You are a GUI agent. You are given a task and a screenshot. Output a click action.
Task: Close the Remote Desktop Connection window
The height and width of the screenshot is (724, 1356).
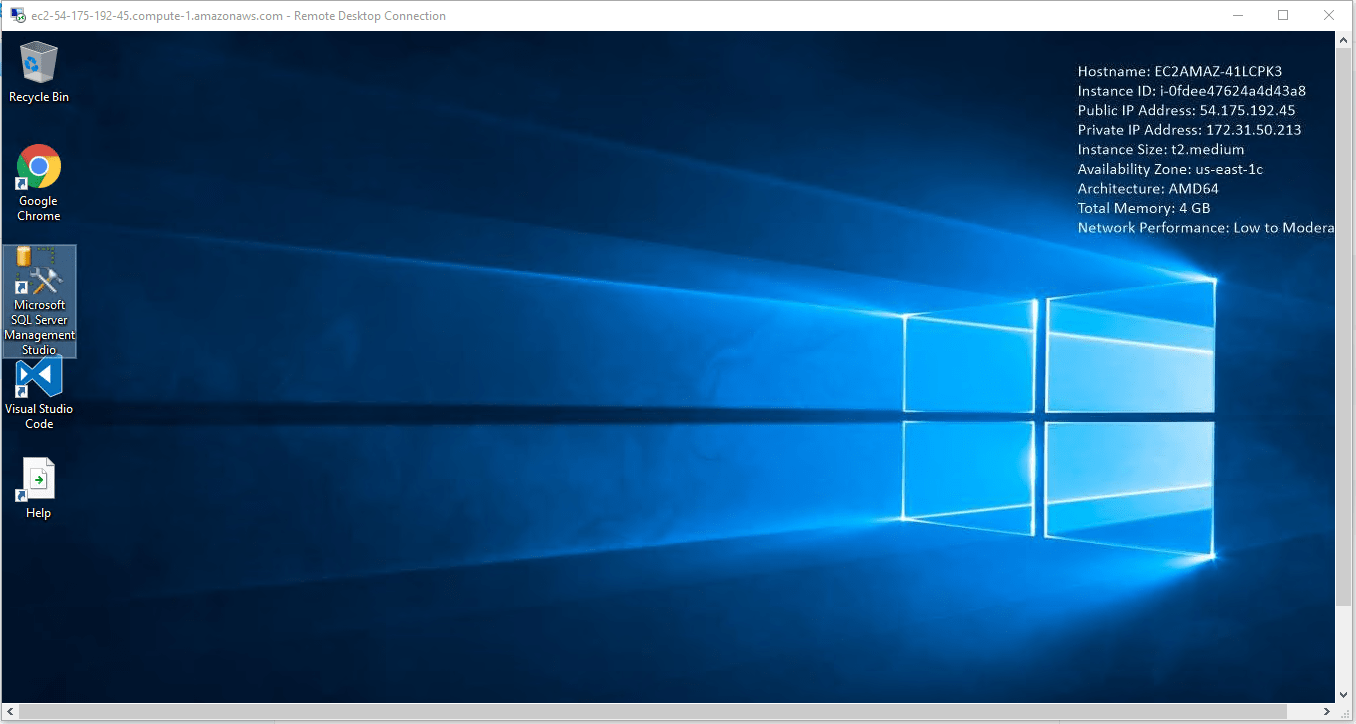tap(1329, 16)
